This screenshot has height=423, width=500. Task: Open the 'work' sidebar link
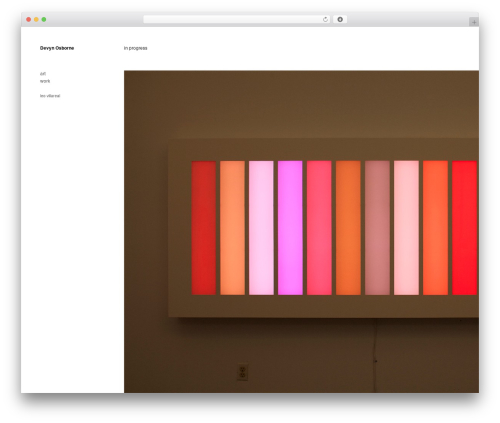pyautogui.click(x=45, y=81)
